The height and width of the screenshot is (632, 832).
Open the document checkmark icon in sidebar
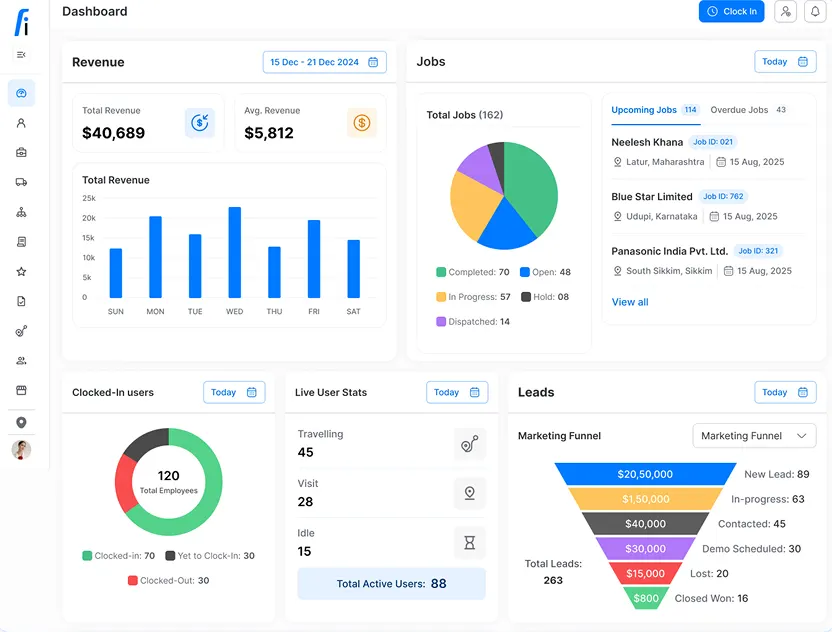pyautogui.click(x=21, y=301)
